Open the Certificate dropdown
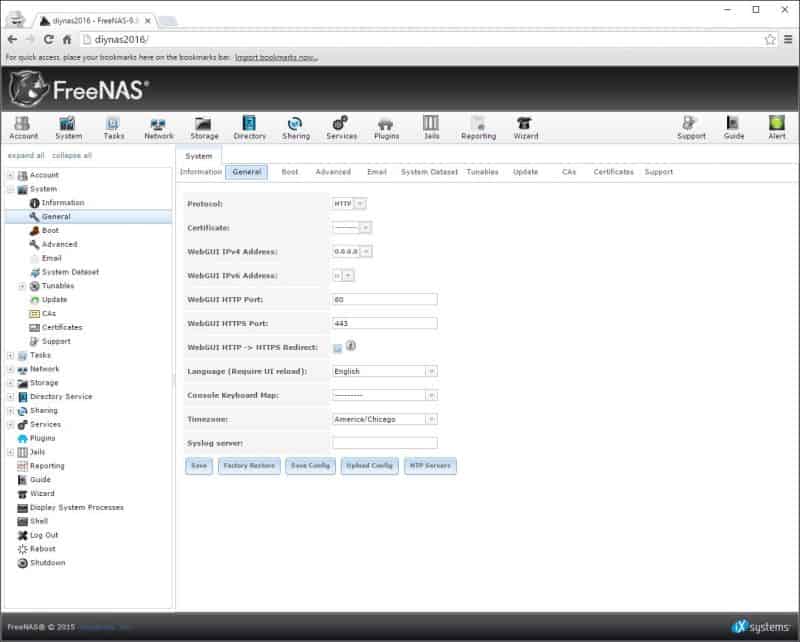This screenshot has width=800, height=642. click(352, 228)
